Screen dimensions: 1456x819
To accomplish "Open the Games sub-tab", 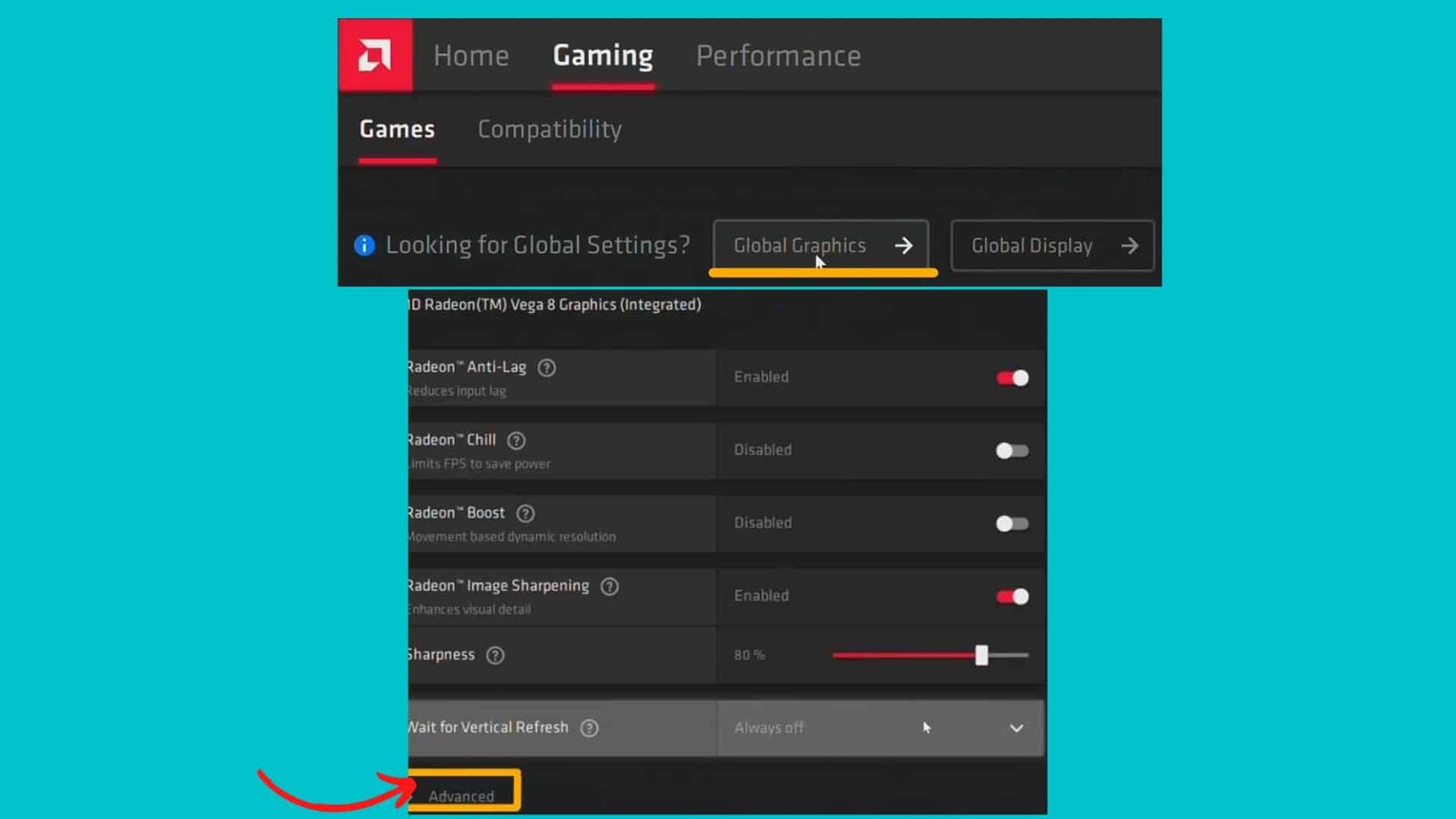I will tap(397, 129).
